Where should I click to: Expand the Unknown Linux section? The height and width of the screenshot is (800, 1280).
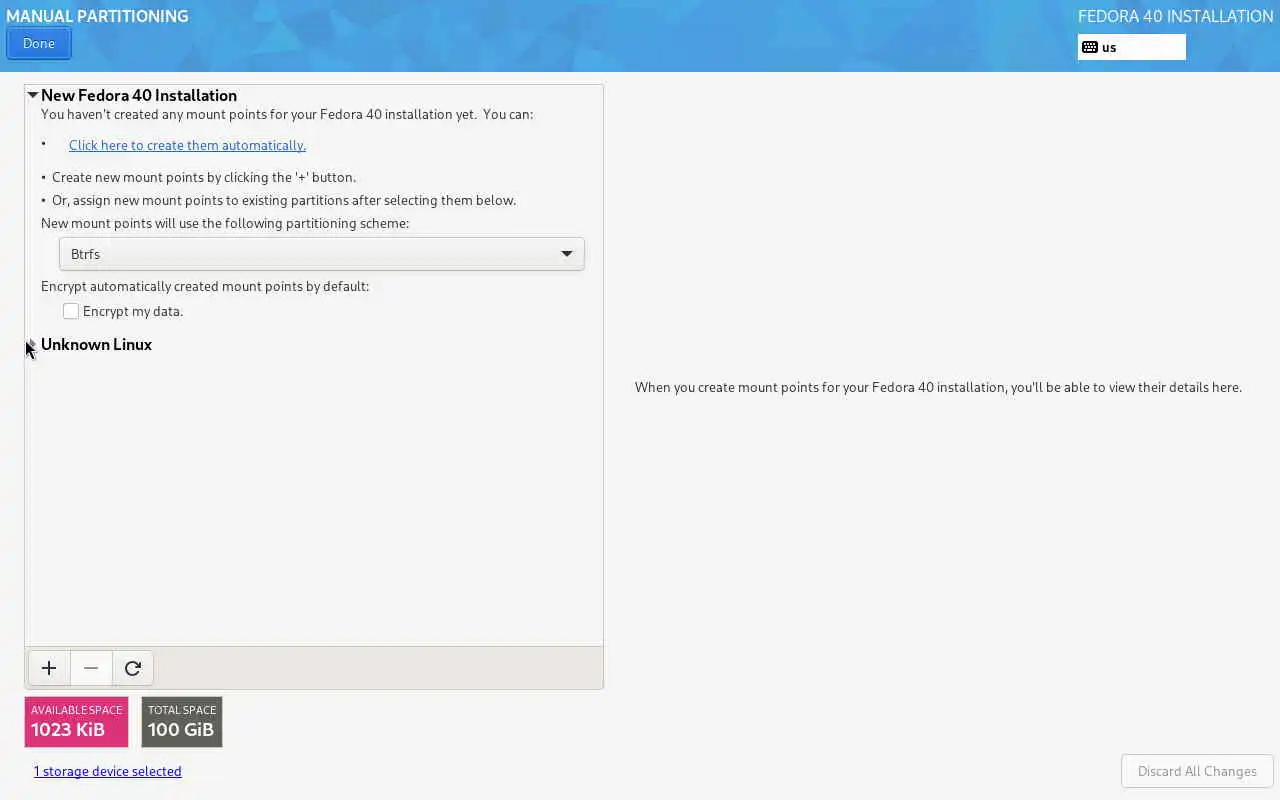point(32,344)
